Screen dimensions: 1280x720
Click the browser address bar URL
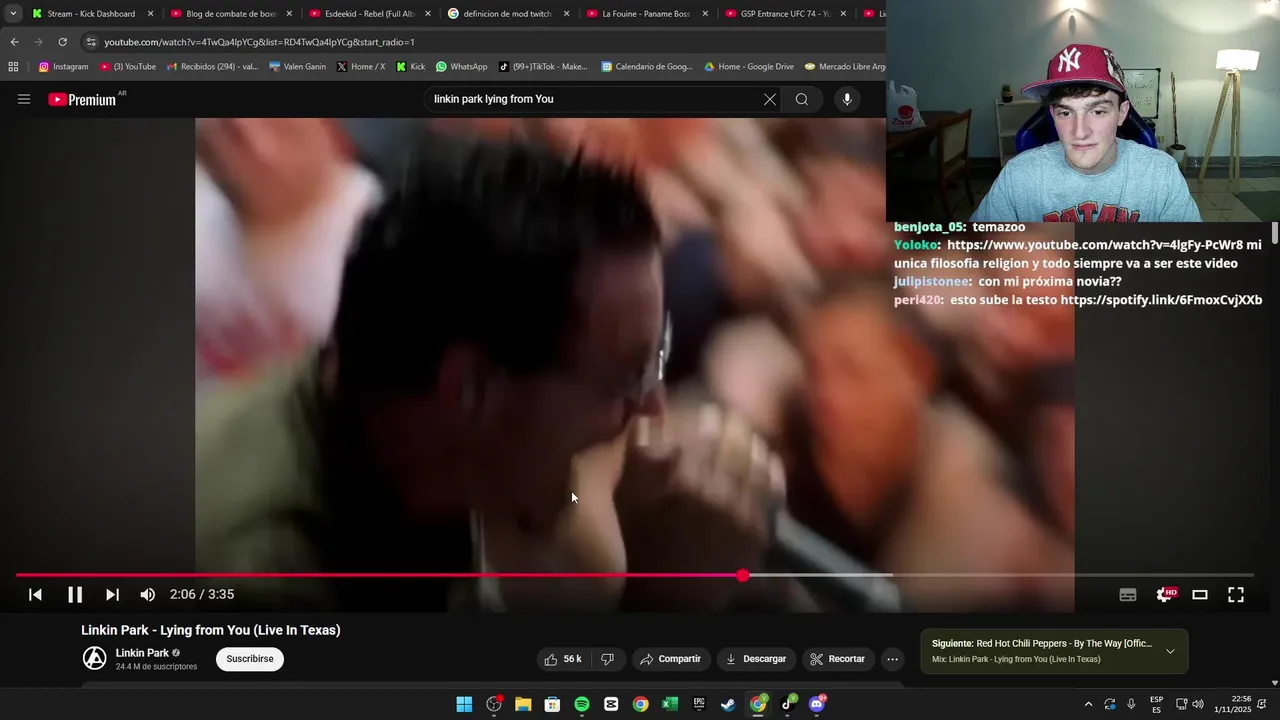[259, 42]
